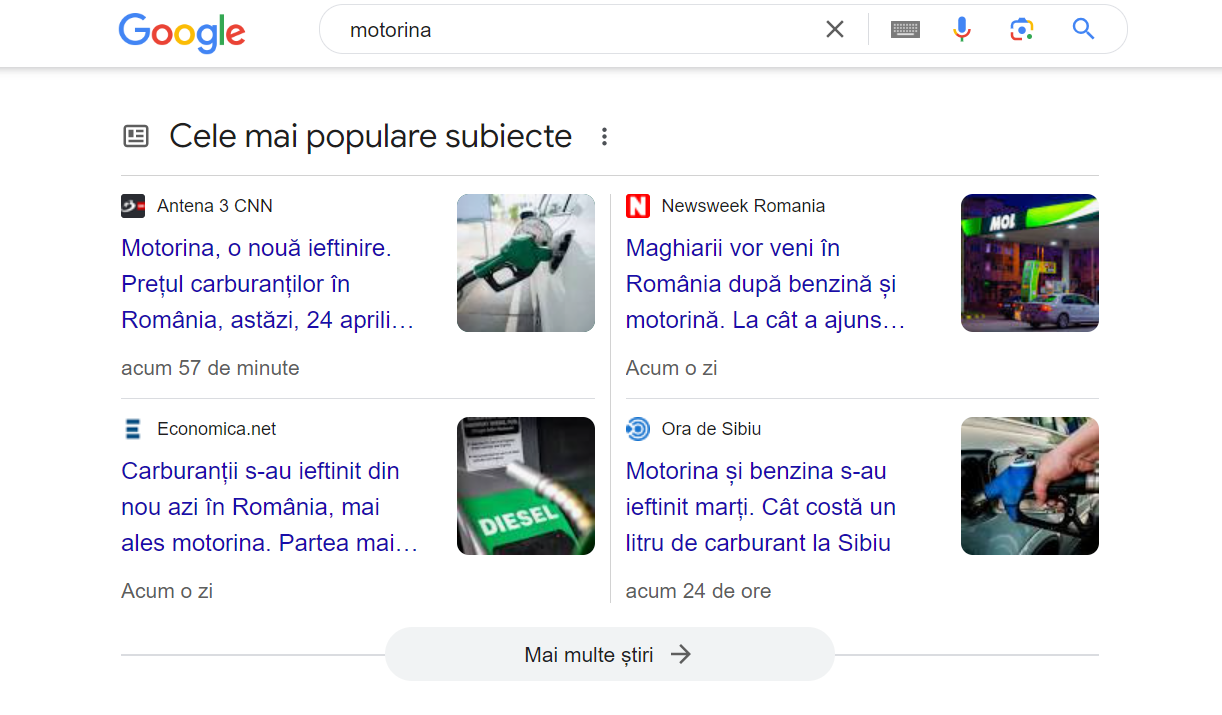Click Ora de Sibiu source logo
The width and height of the screenshot is (1222, 715).
[x=638, y=429]
